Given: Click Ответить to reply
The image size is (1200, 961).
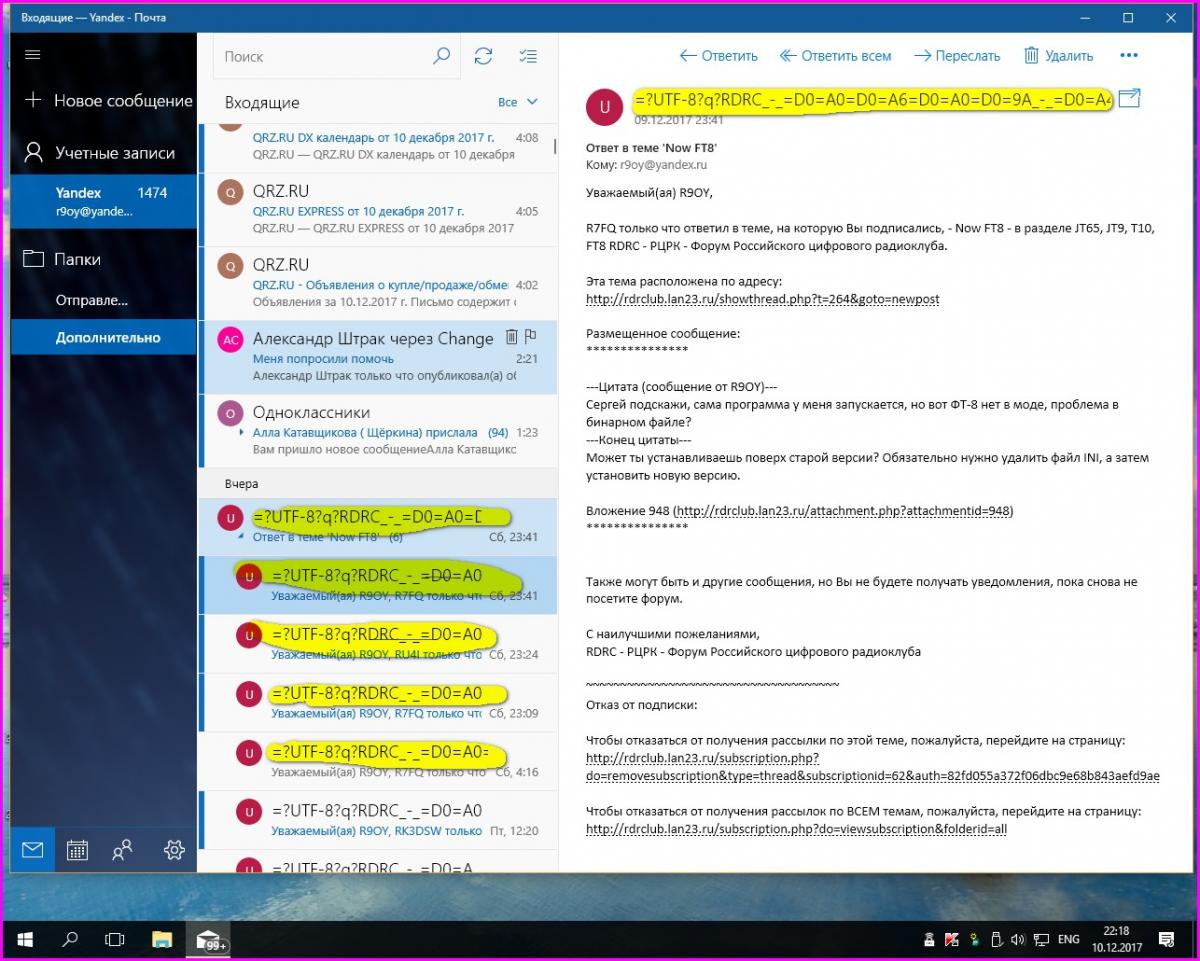Looking at the screenshot, I should click(718, 56).
